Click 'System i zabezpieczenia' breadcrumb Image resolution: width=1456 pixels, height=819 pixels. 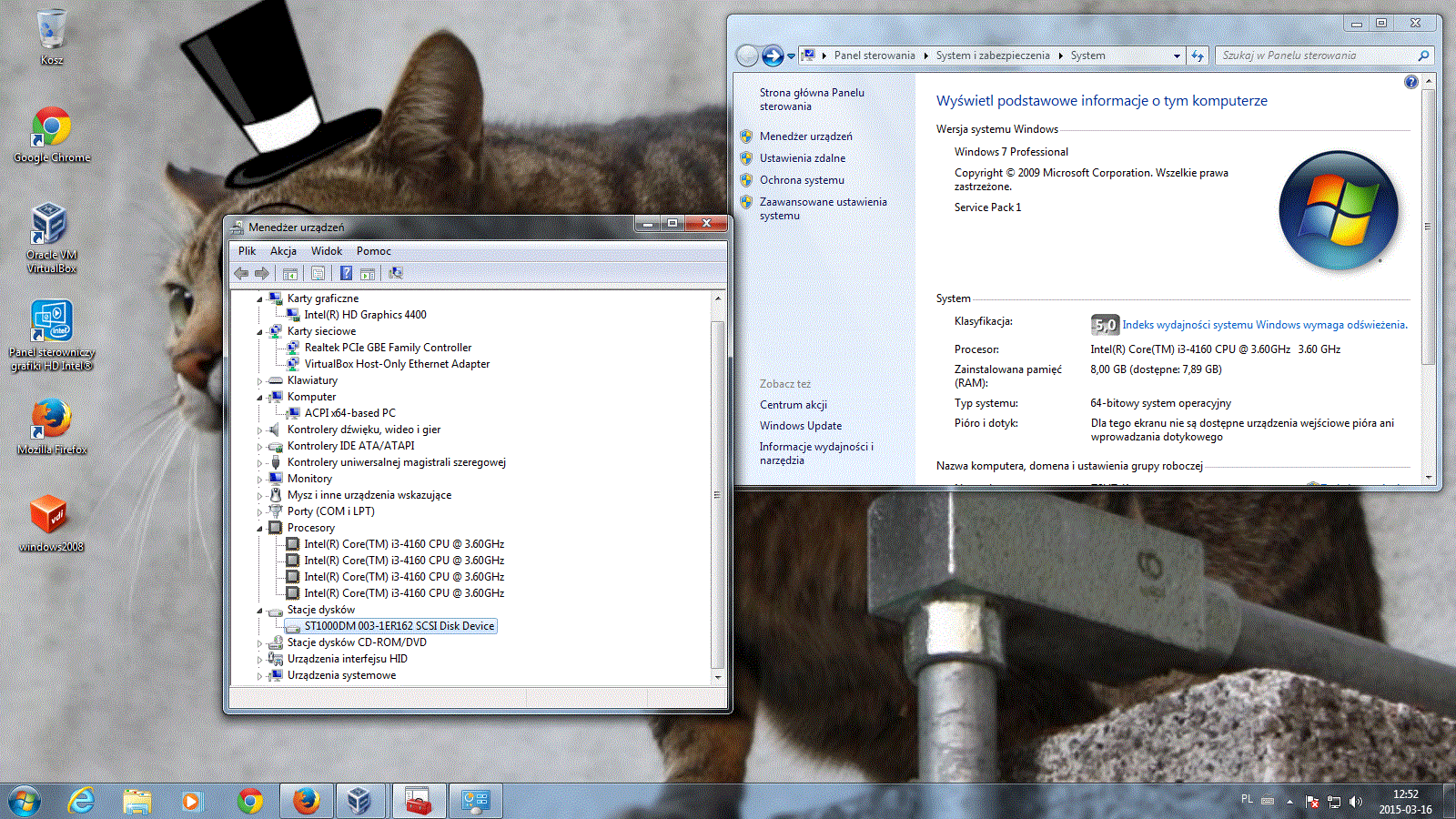tap(993, 56)
